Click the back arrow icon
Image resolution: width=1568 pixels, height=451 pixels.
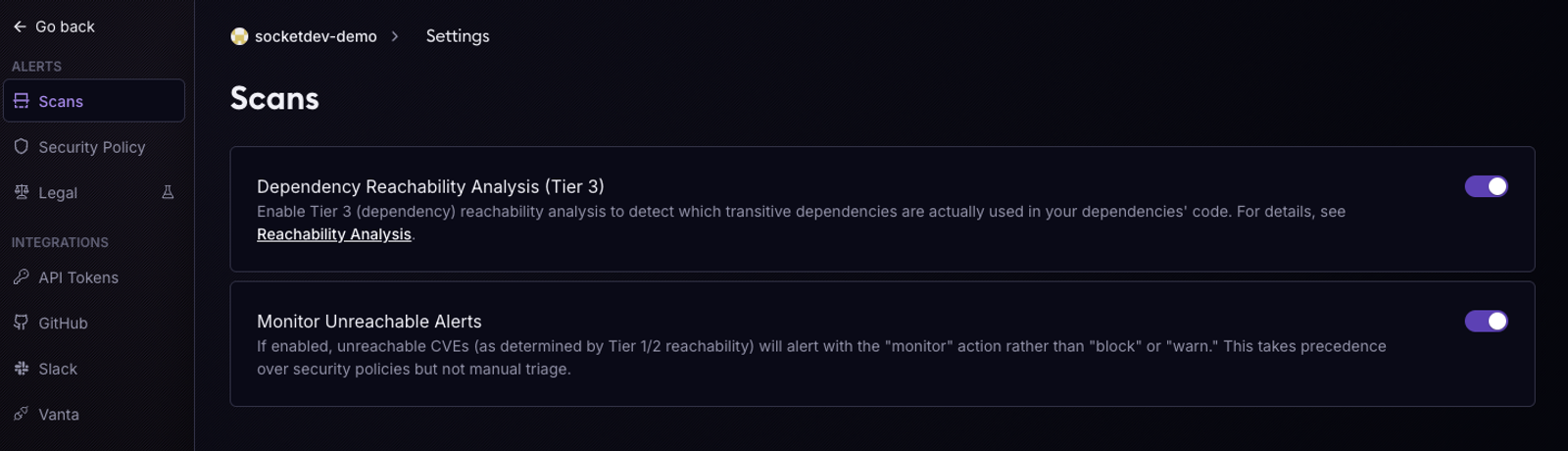(x=20, y=26)
